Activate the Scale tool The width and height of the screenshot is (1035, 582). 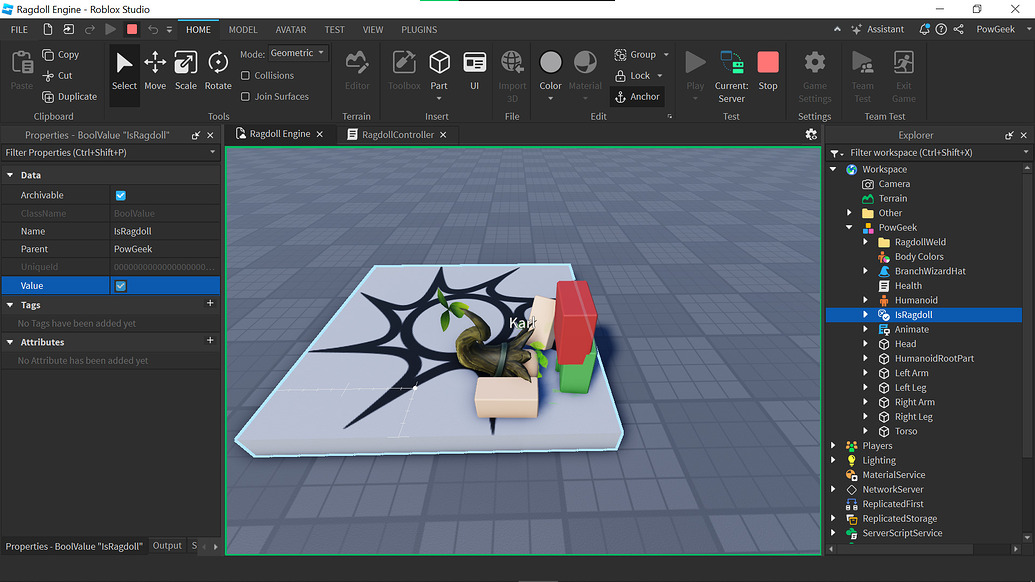tap(185, 71)
